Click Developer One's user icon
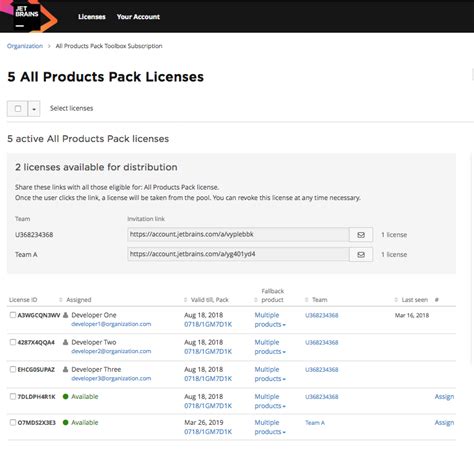Image resolution: width=474 pixels, height=452 pixels. click(66, 315)
